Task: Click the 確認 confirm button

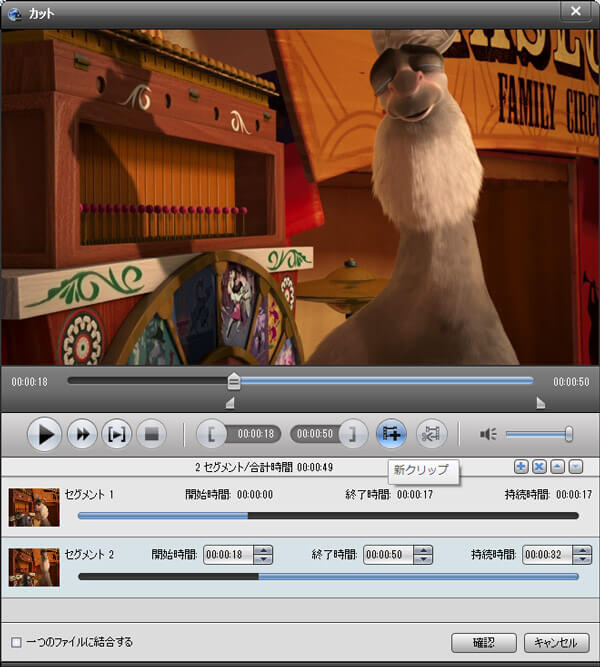Action: 484,642
